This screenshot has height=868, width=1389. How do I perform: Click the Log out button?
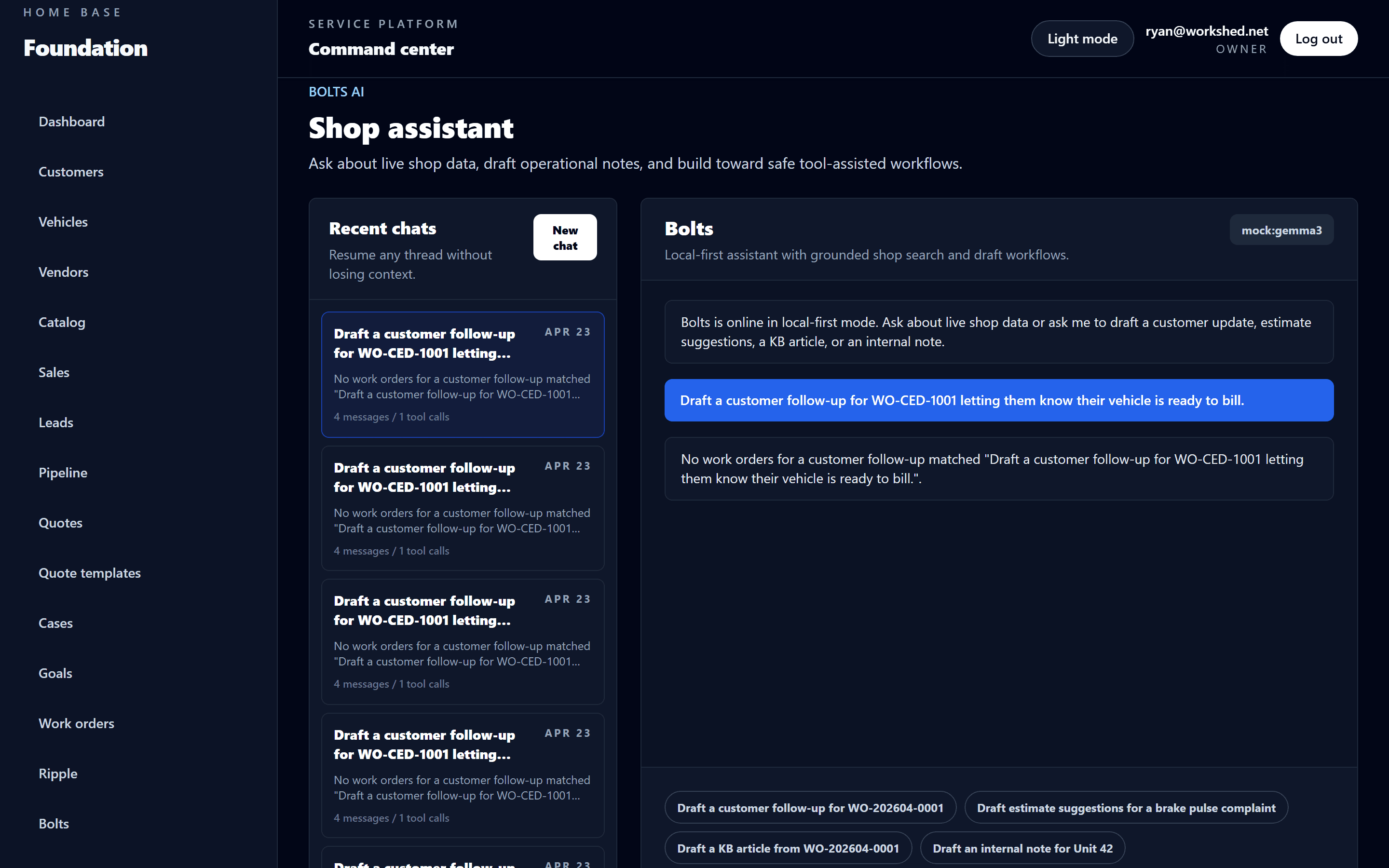pos(1319,39)
